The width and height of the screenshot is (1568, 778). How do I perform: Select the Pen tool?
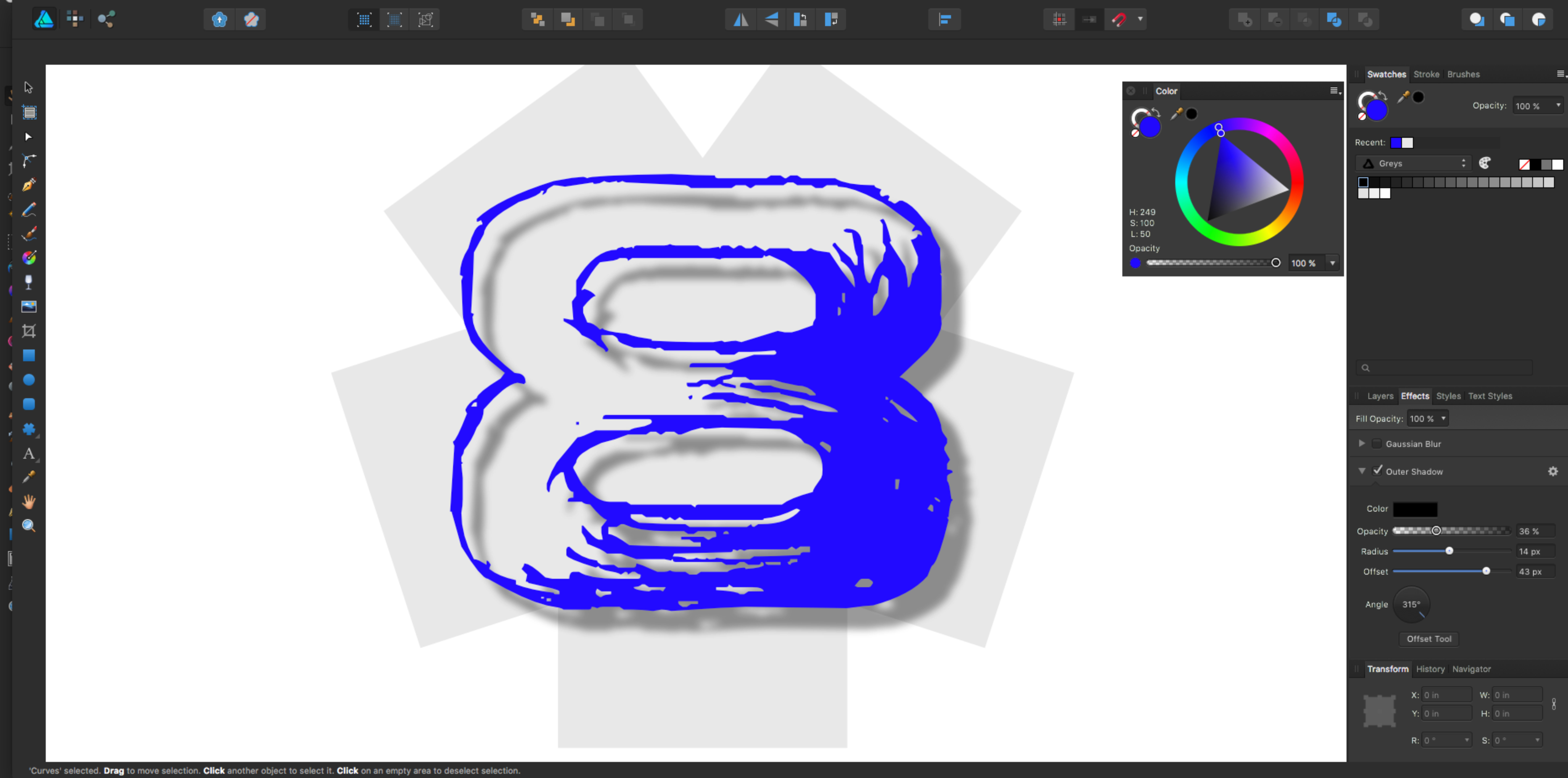(29, 185)
